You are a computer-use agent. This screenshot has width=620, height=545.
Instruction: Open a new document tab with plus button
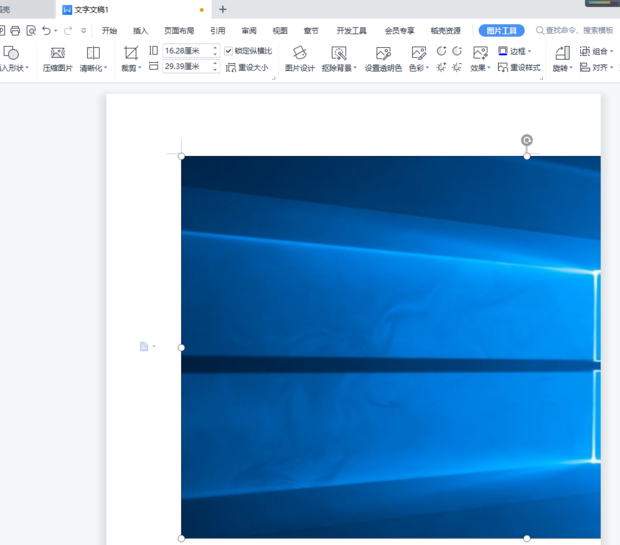pyautogui.click(x=223, y=9)
